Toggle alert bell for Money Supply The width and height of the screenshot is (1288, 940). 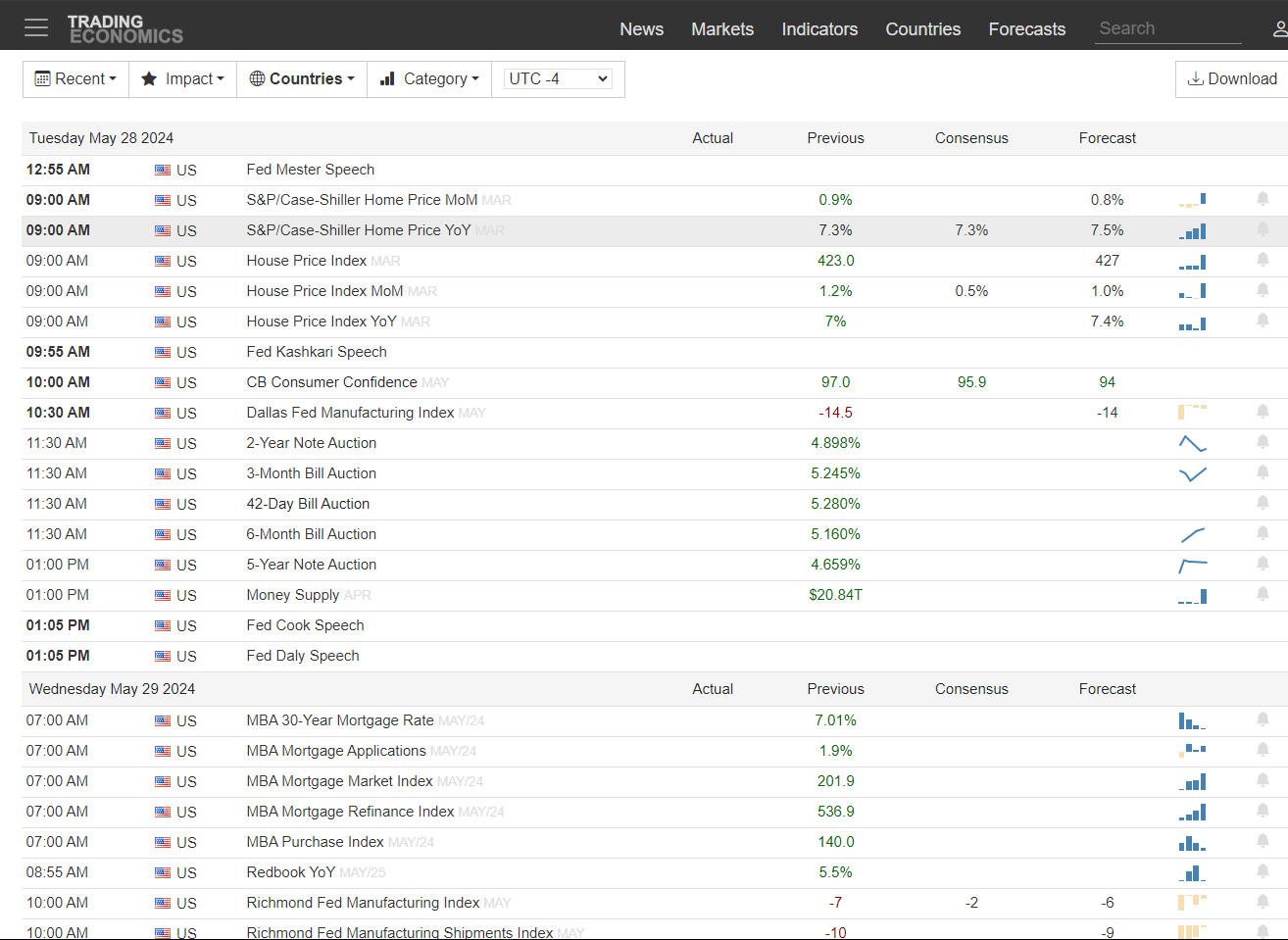[x=1263, y=594]
